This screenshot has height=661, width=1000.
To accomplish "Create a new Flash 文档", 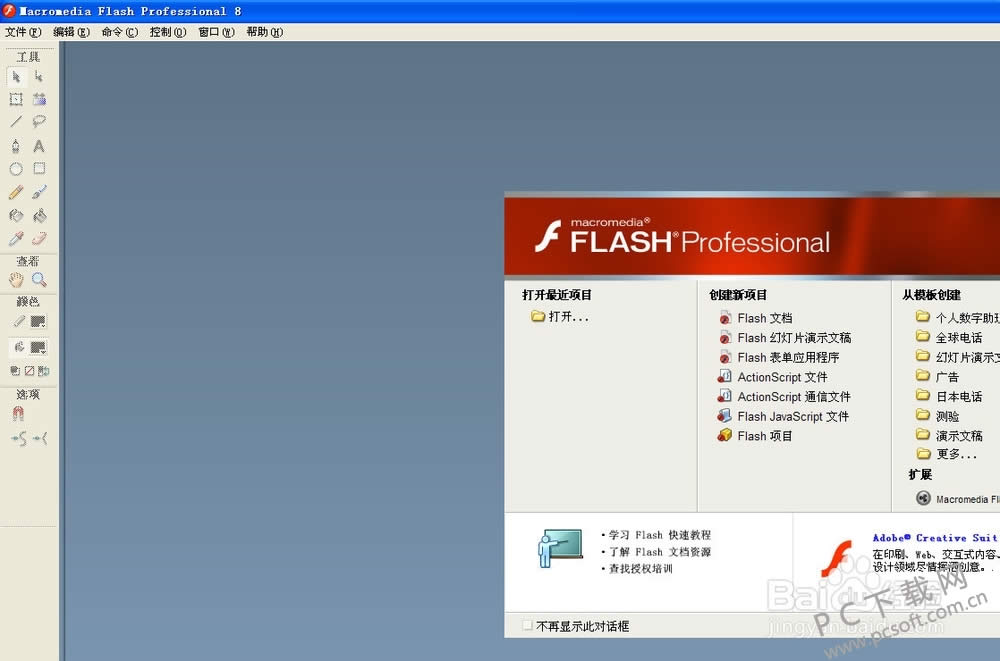I will (764, 318).
